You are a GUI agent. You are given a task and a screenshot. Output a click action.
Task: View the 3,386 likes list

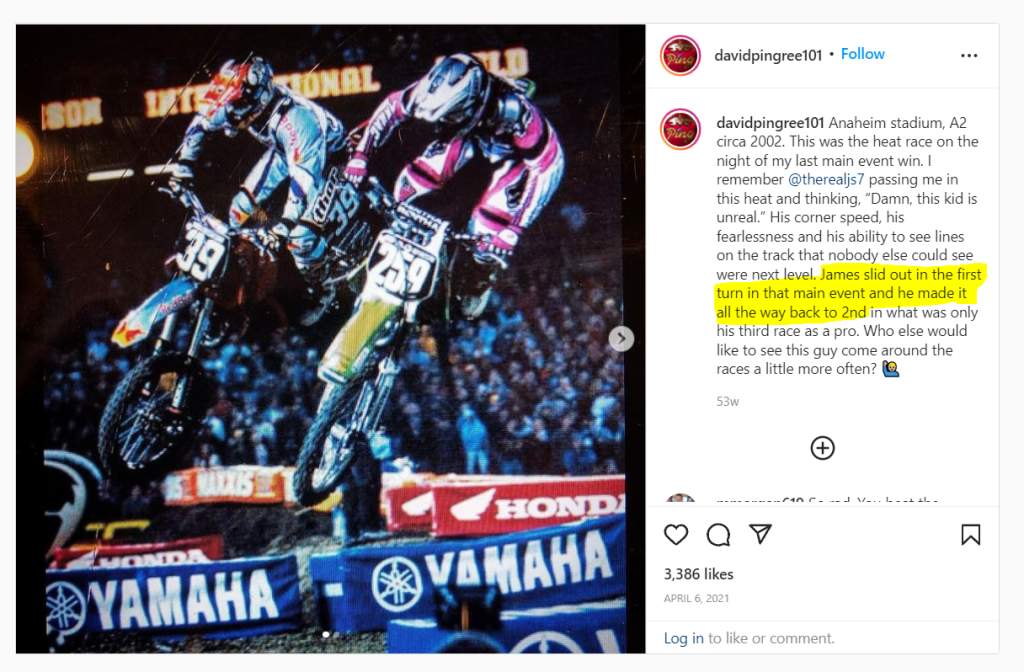coord(698,574)
